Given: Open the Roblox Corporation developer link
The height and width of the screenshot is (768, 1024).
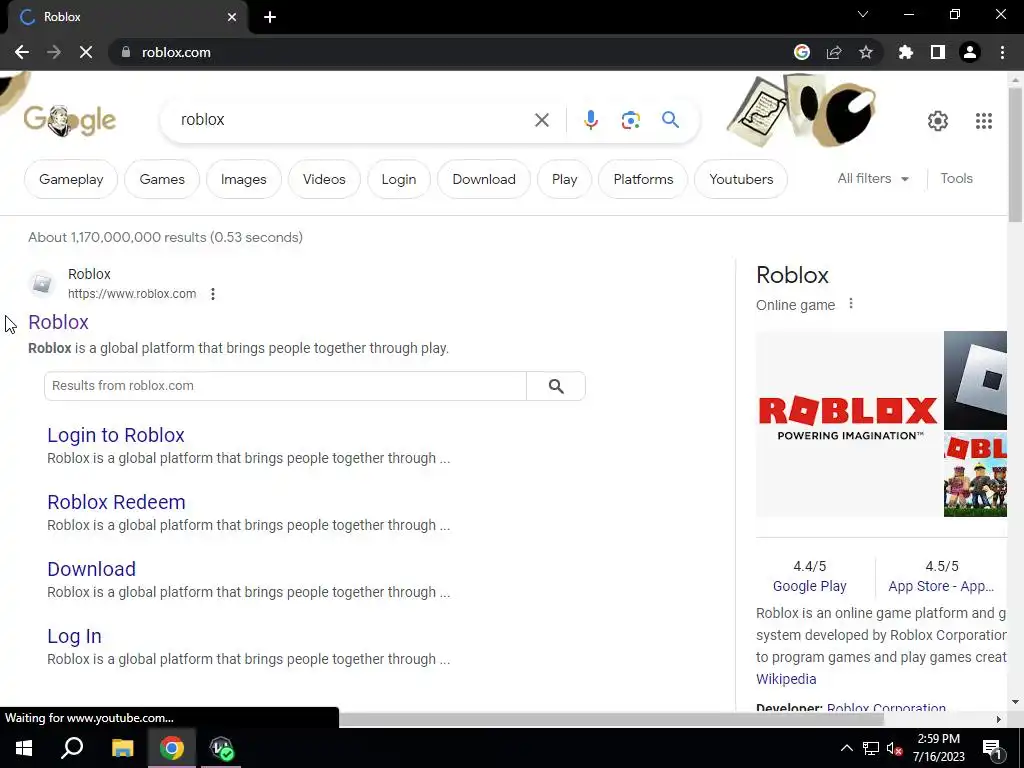Looking at the screenshot, I should tap(886, 708).
